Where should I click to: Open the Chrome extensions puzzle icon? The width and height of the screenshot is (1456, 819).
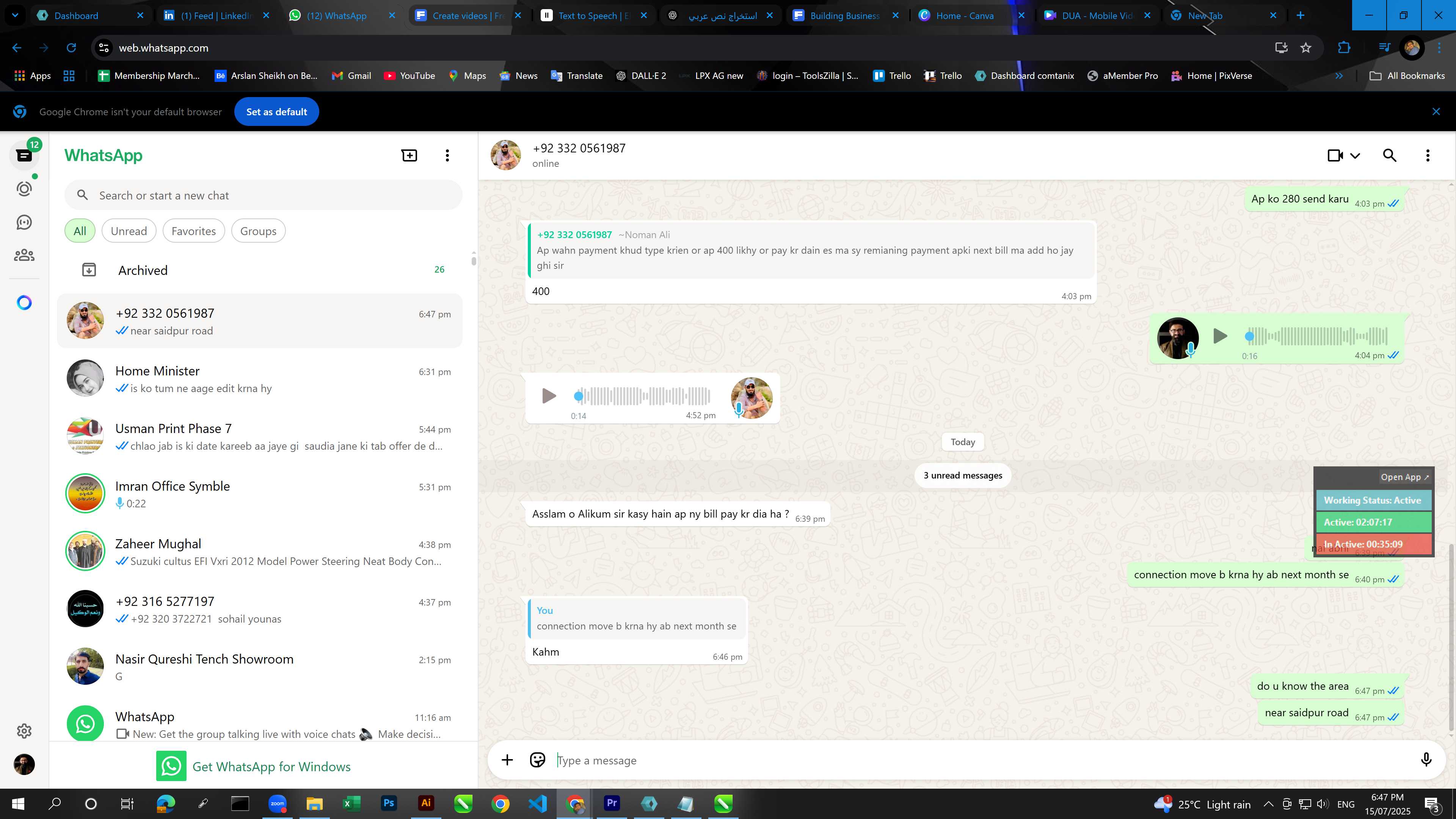tap(1344, 48)
